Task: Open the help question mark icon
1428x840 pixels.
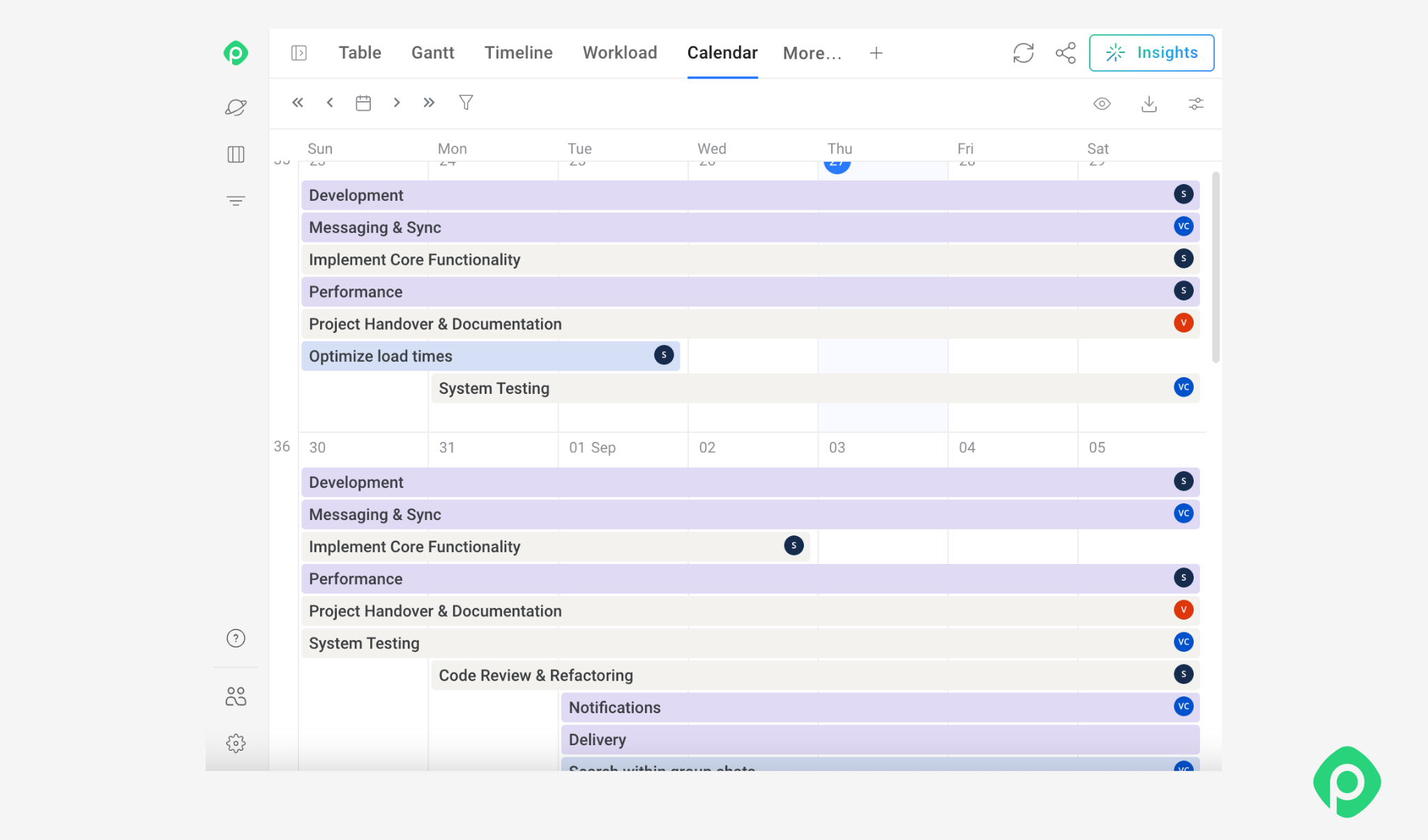Action: pyautogui.click(x=236, y=639)
